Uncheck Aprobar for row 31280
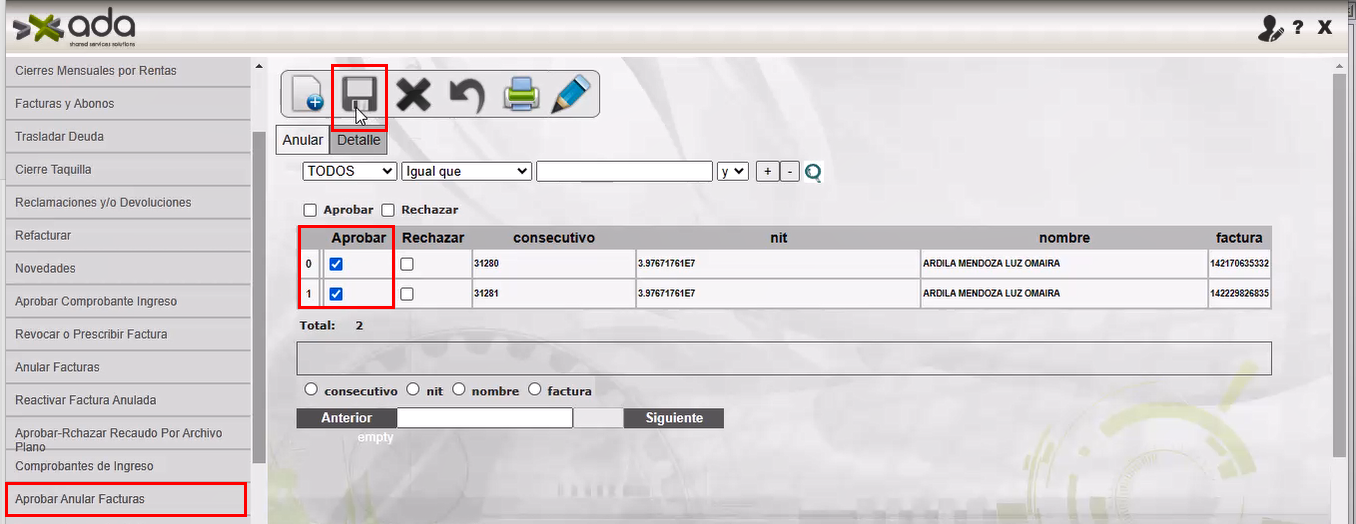Image resolution: width=1356 pixels, height=524 pixels. click(x=336, y=264)
